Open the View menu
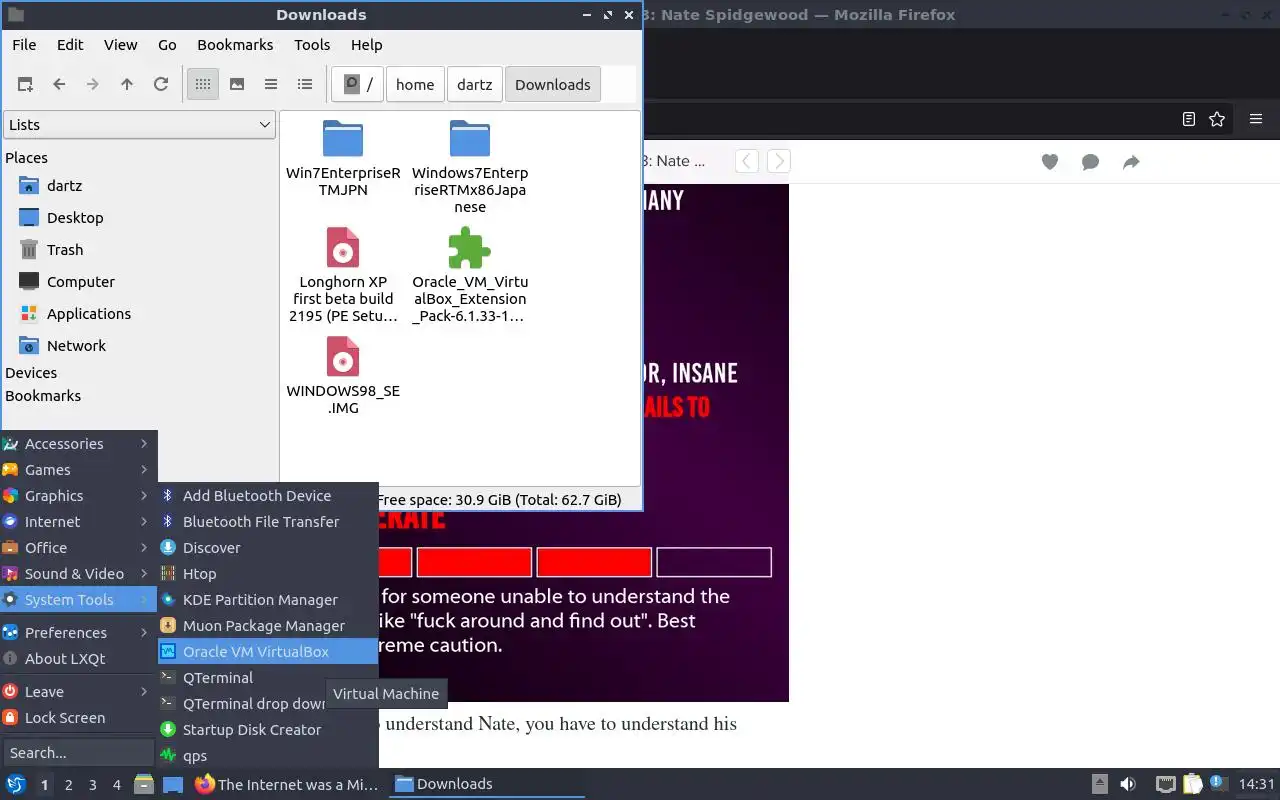Image resolution: width=1280 pixels, height=800 pixels. click(121, 45)
